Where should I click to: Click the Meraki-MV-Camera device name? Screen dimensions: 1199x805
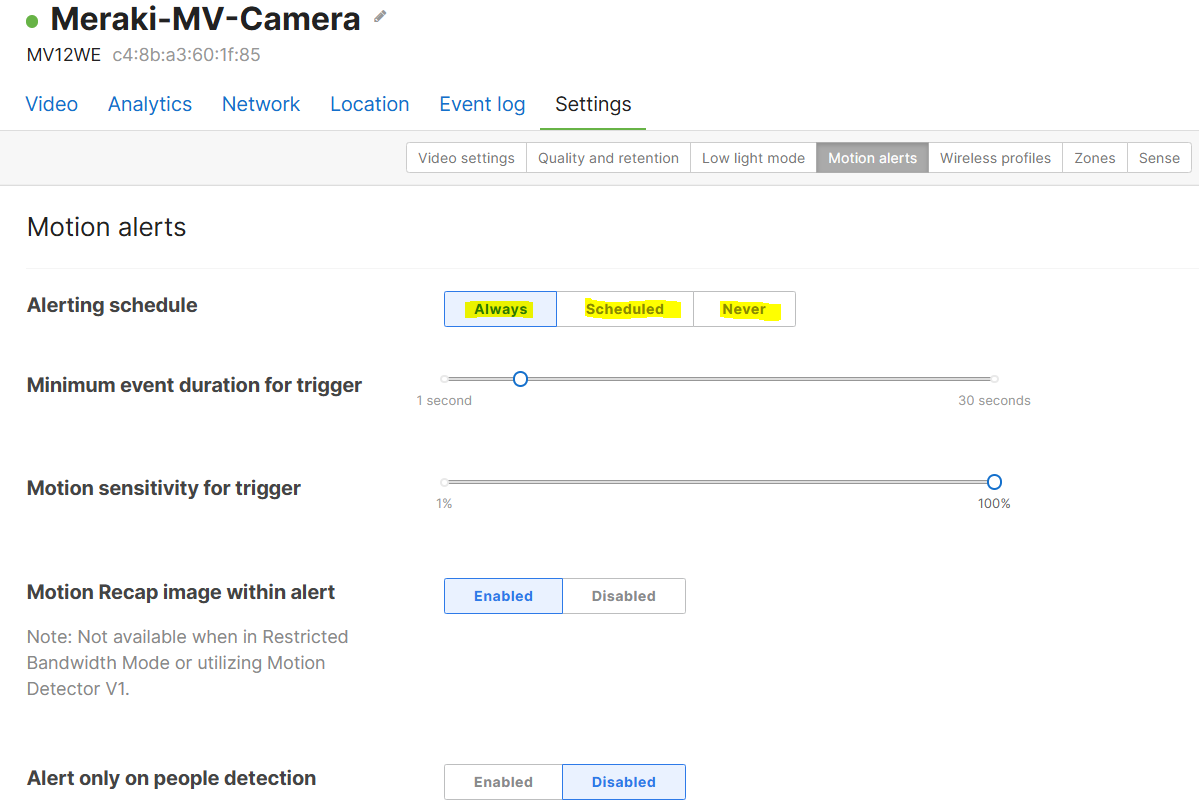205,19
